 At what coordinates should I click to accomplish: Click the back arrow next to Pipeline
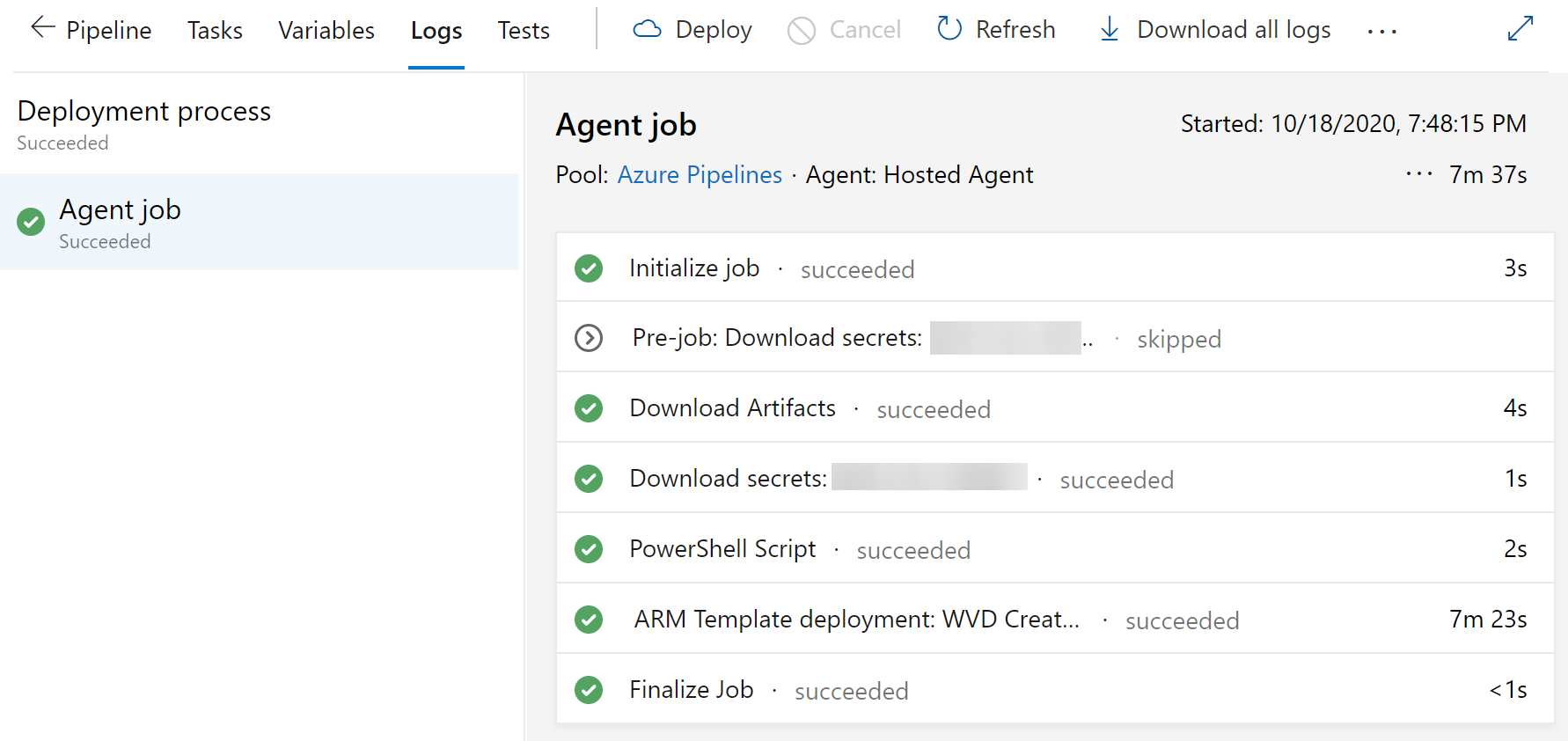coord(42,28)
